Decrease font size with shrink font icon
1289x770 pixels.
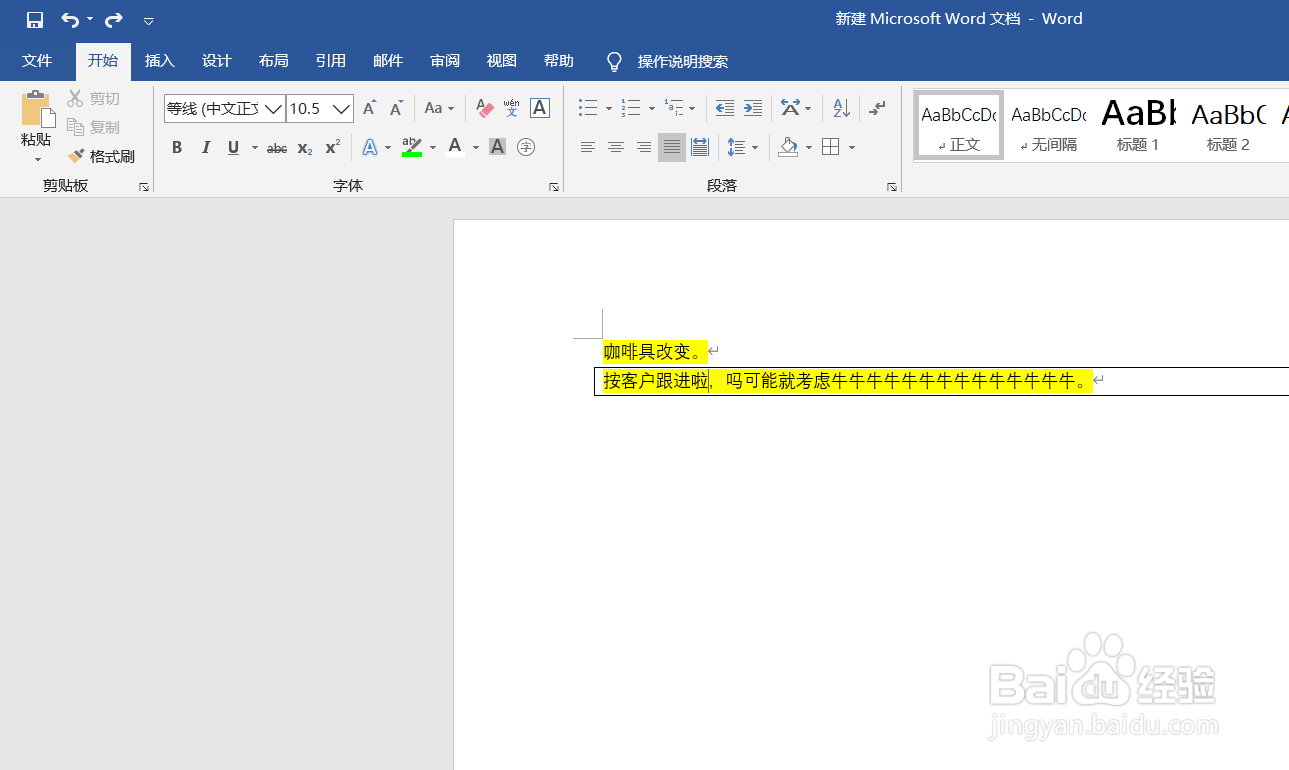397,108
